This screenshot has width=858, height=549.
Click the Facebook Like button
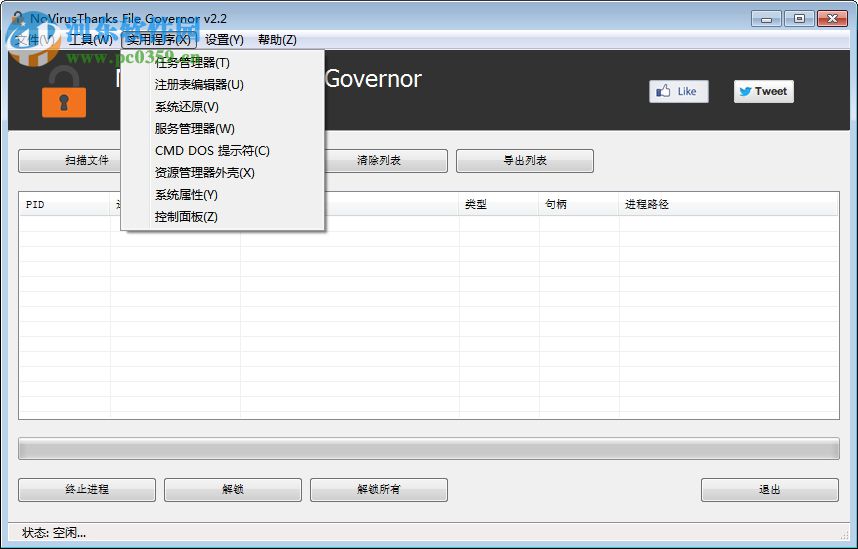tap(679, 91)
